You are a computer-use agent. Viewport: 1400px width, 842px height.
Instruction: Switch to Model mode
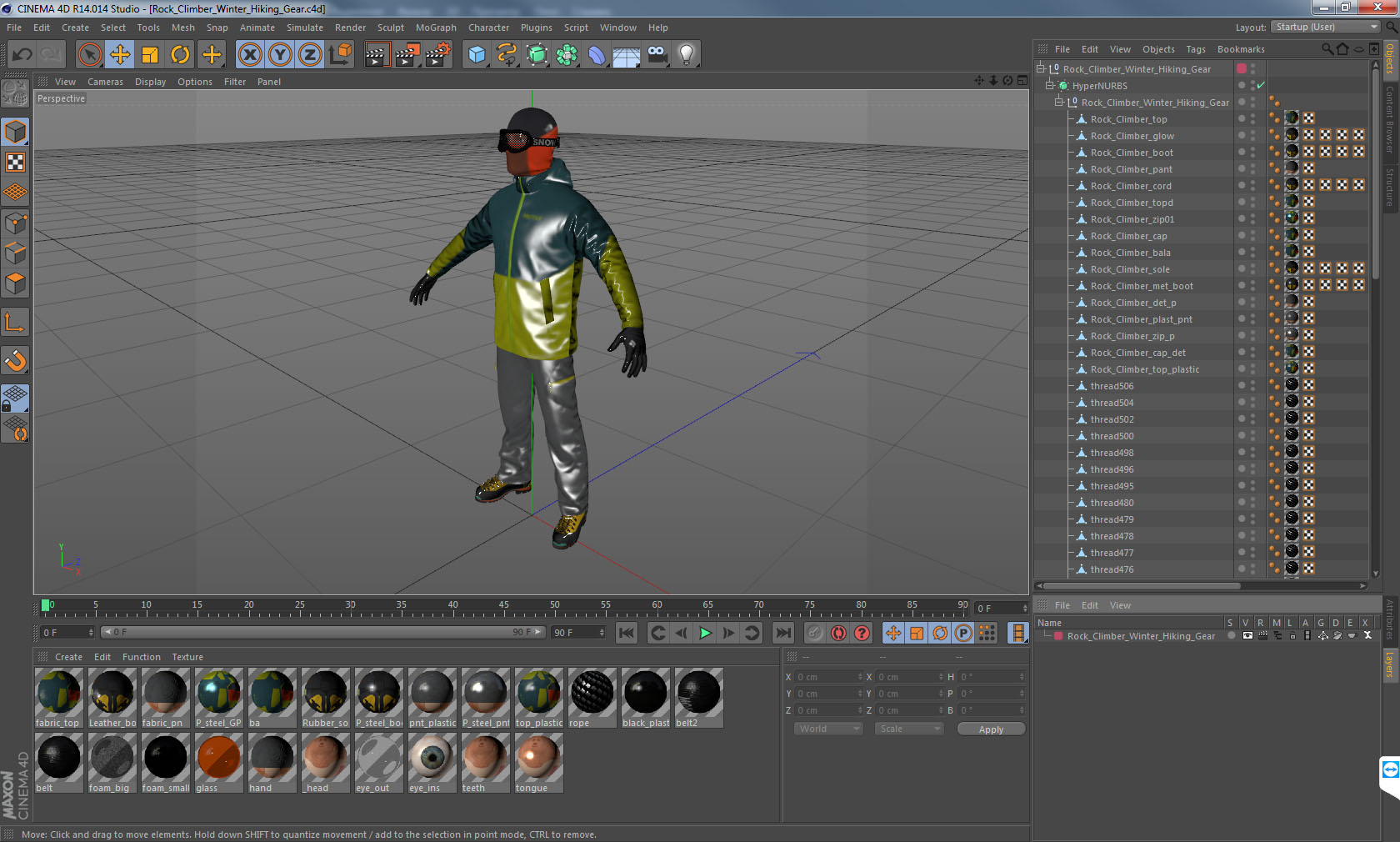coord(15,132)
